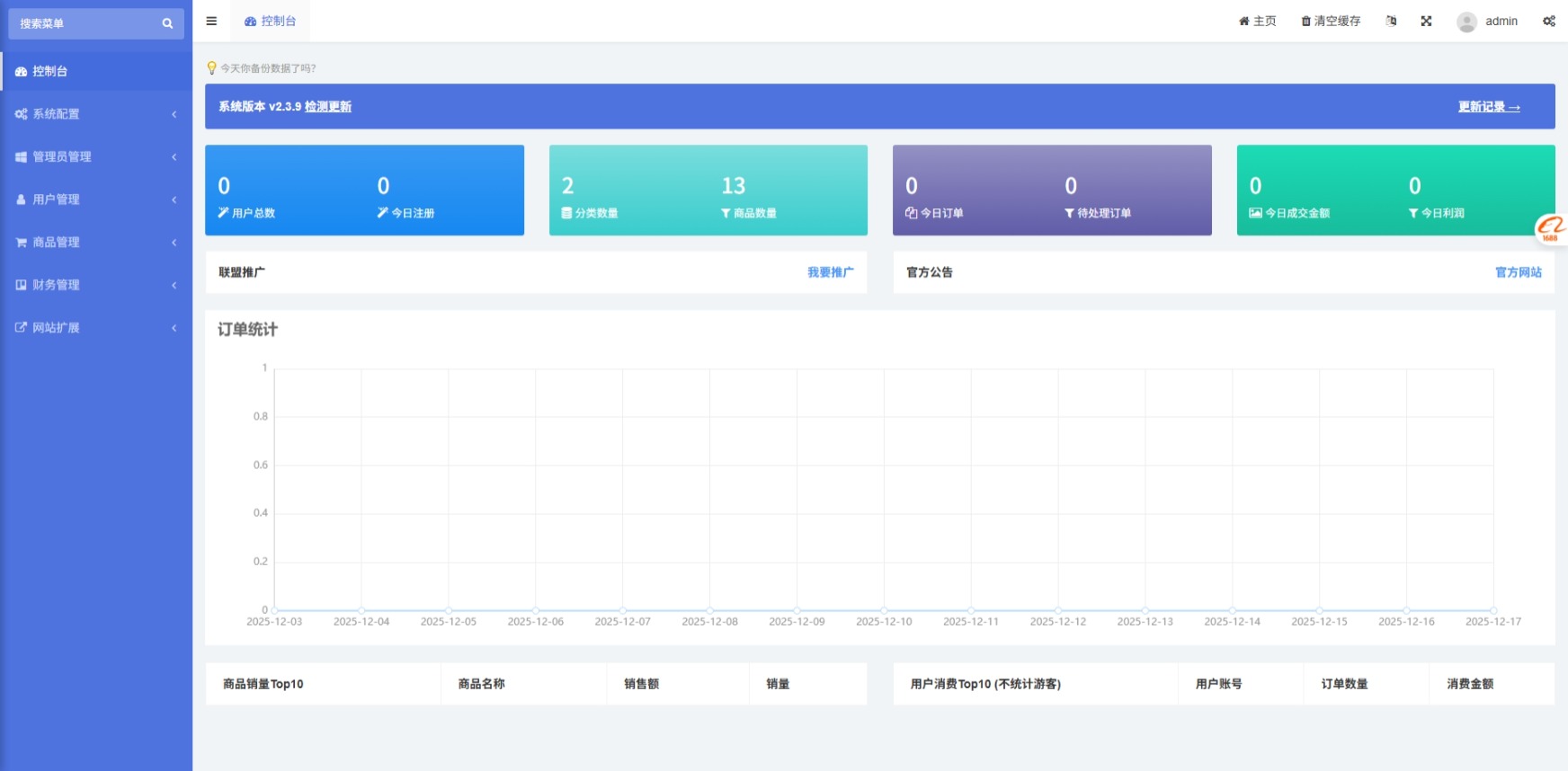Click the 检测更新 link

click(327, 106)
